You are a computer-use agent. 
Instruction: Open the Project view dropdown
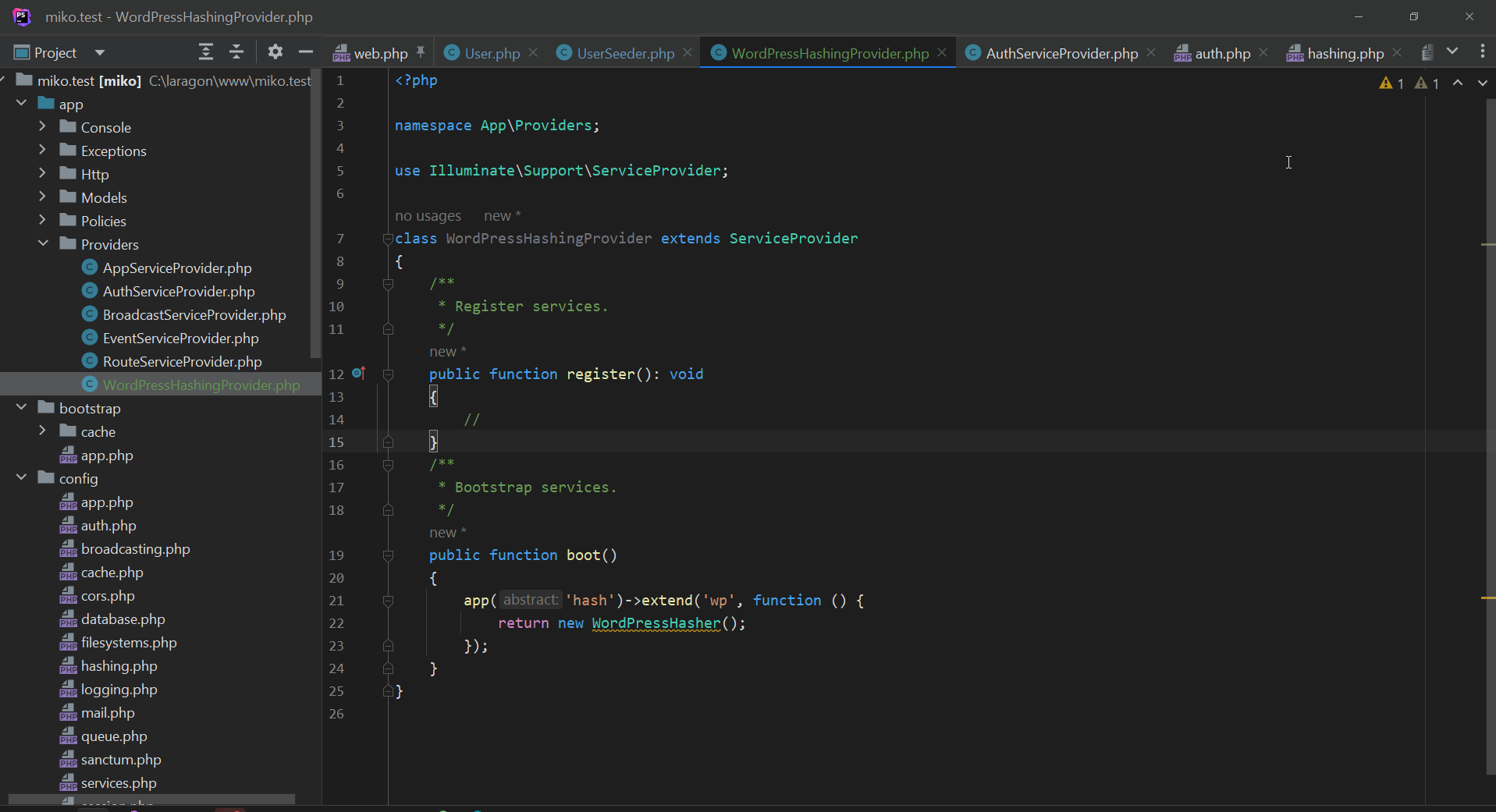click(100, 53)
